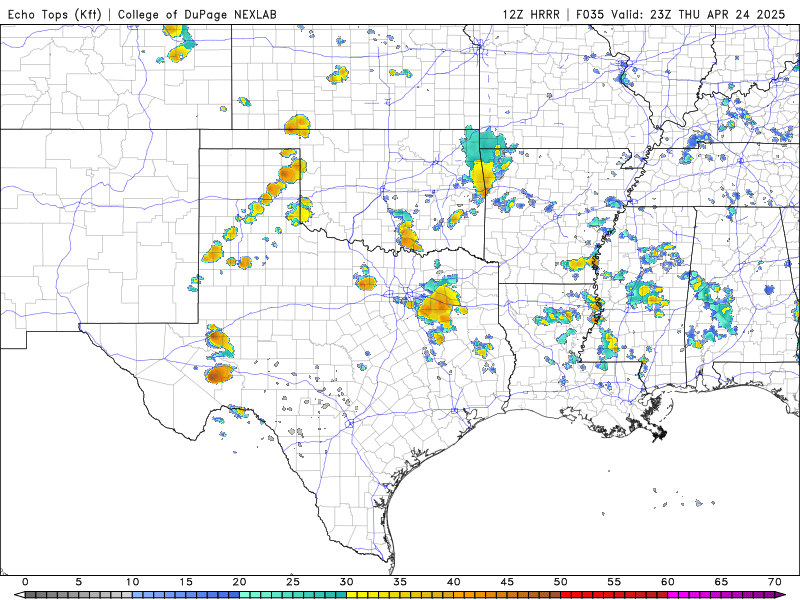The height and width of the screenshot is (600, 800).
Task: Click the "15" label on the color scale
Action: point(186,582)
